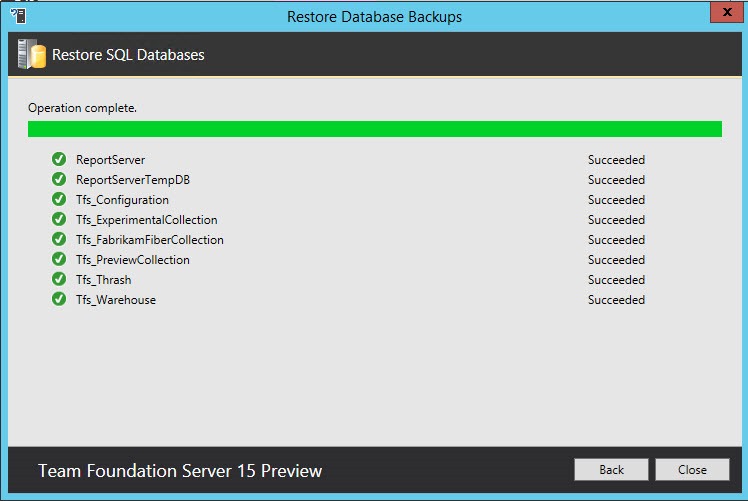Click the green checkmark beside Tfs_Thrash
748x501 pixels.
click(59, 280)
